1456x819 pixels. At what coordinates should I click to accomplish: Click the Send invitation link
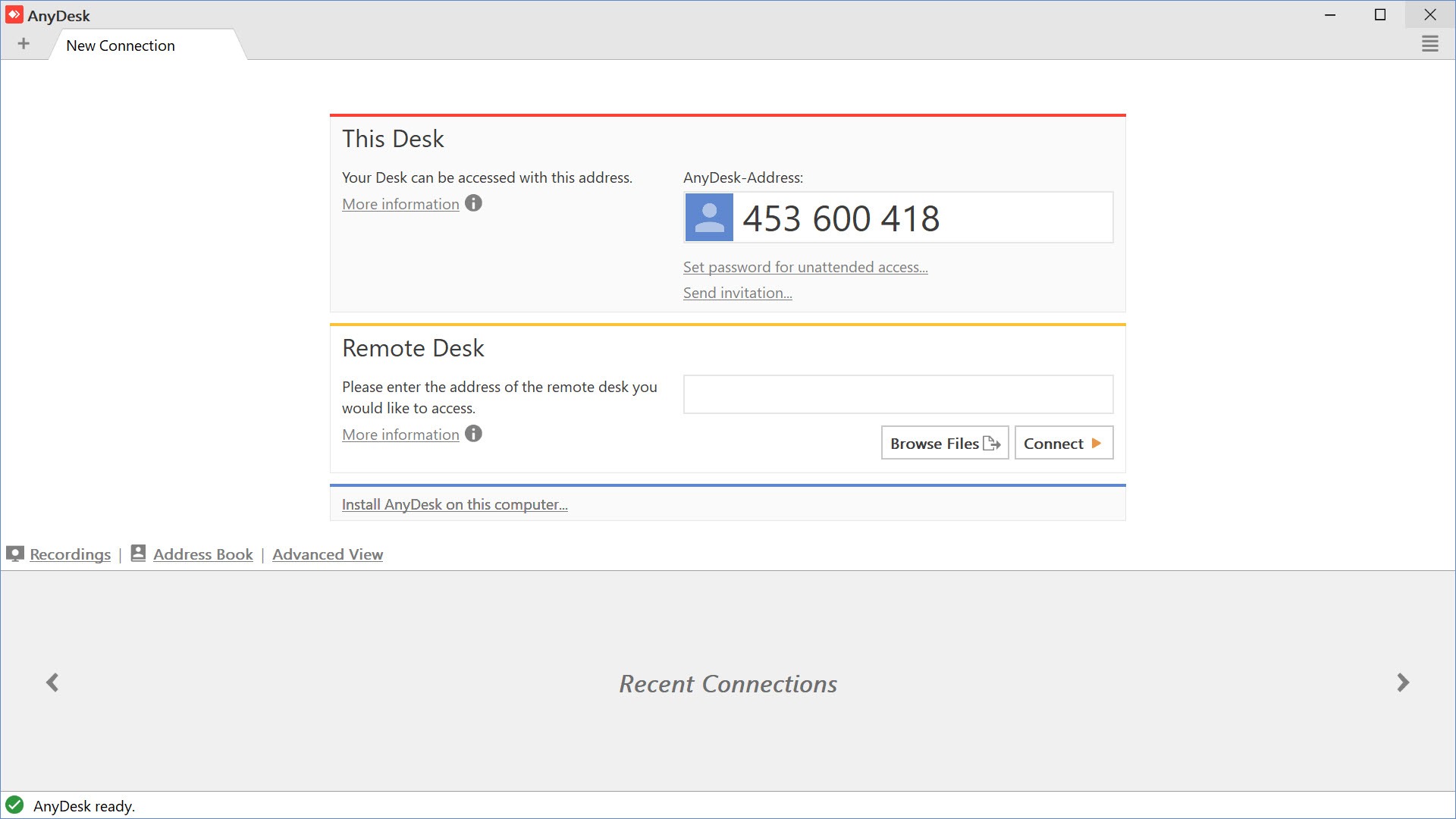coord(738,292)
